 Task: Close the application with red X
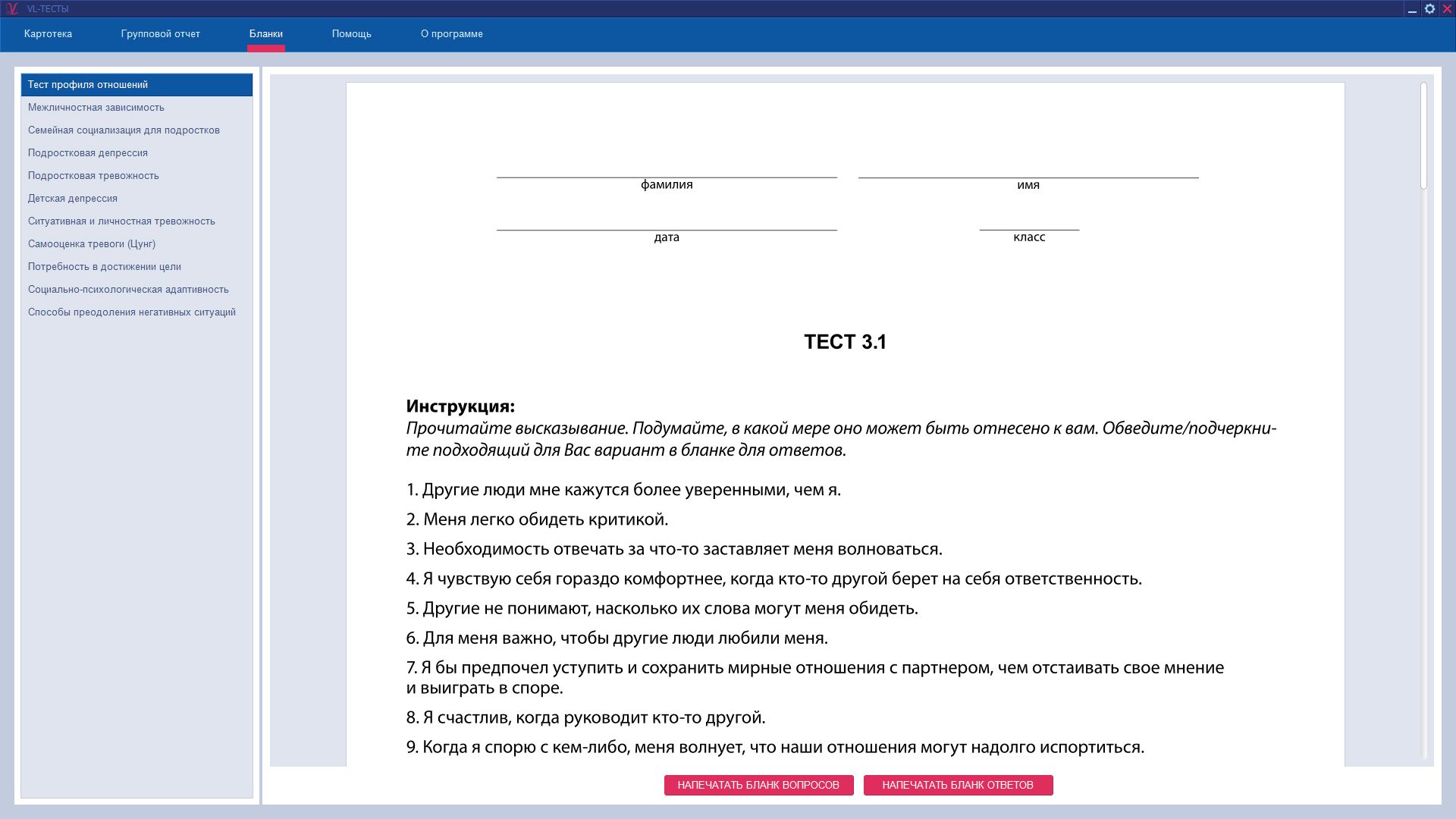pos(1446,9)
